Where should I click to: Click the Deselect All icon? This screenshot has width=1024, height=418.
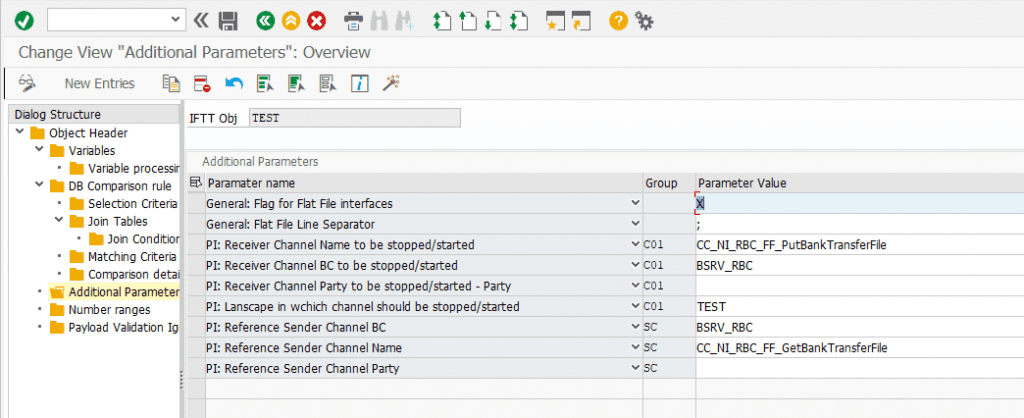[328, 83]
